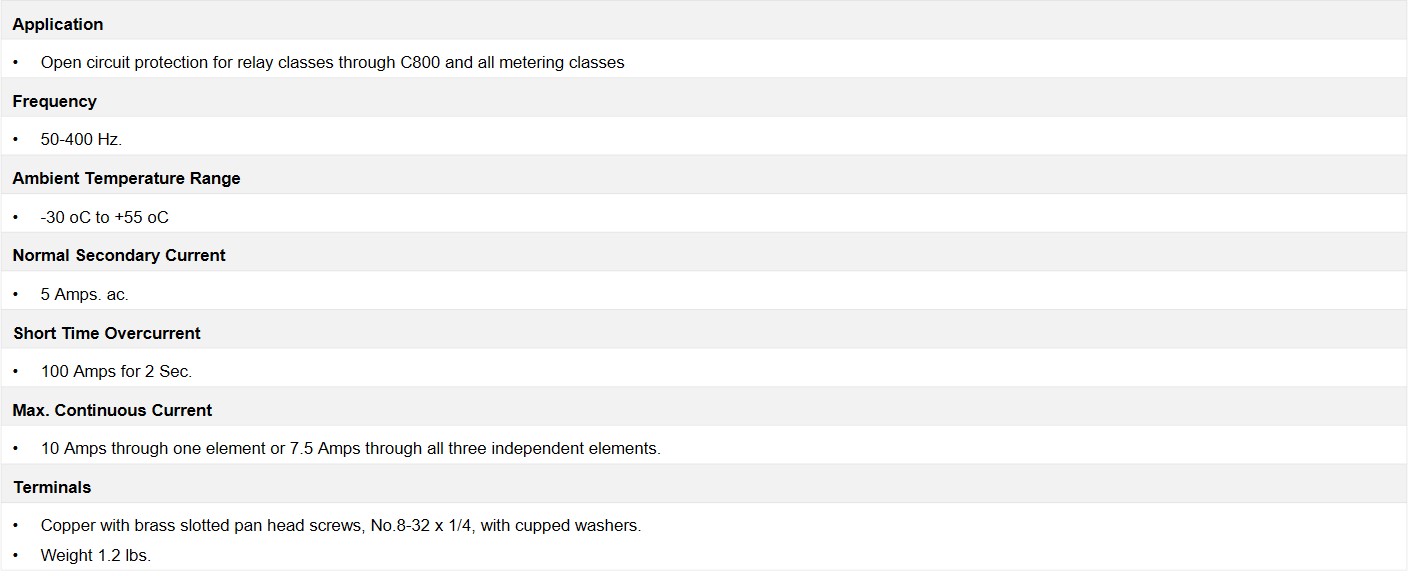Click the Weight 1.2 lbs. line

[96, 555]
